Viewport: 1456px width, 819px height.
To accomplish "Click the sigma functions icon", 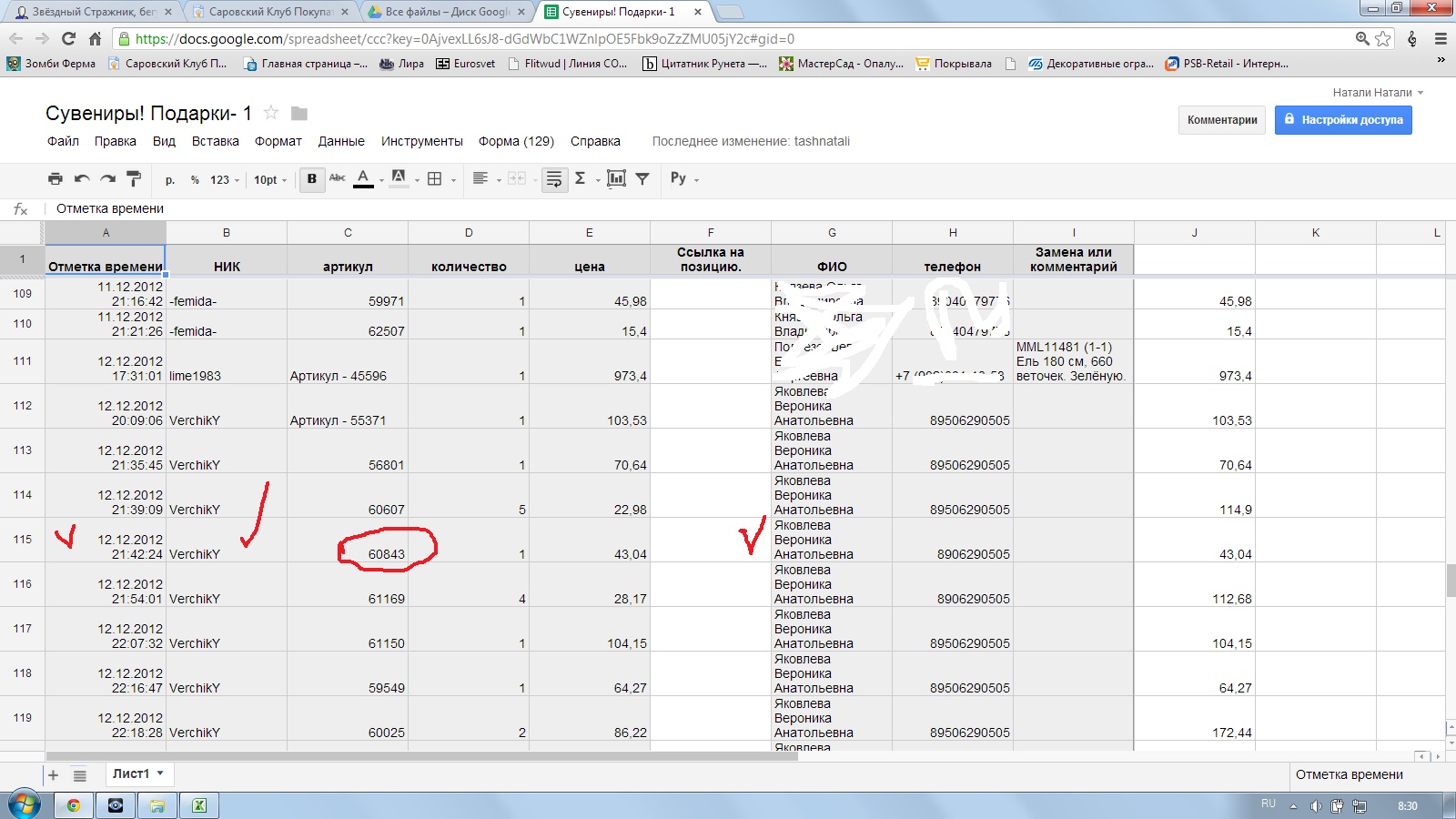I will (580, 178).
